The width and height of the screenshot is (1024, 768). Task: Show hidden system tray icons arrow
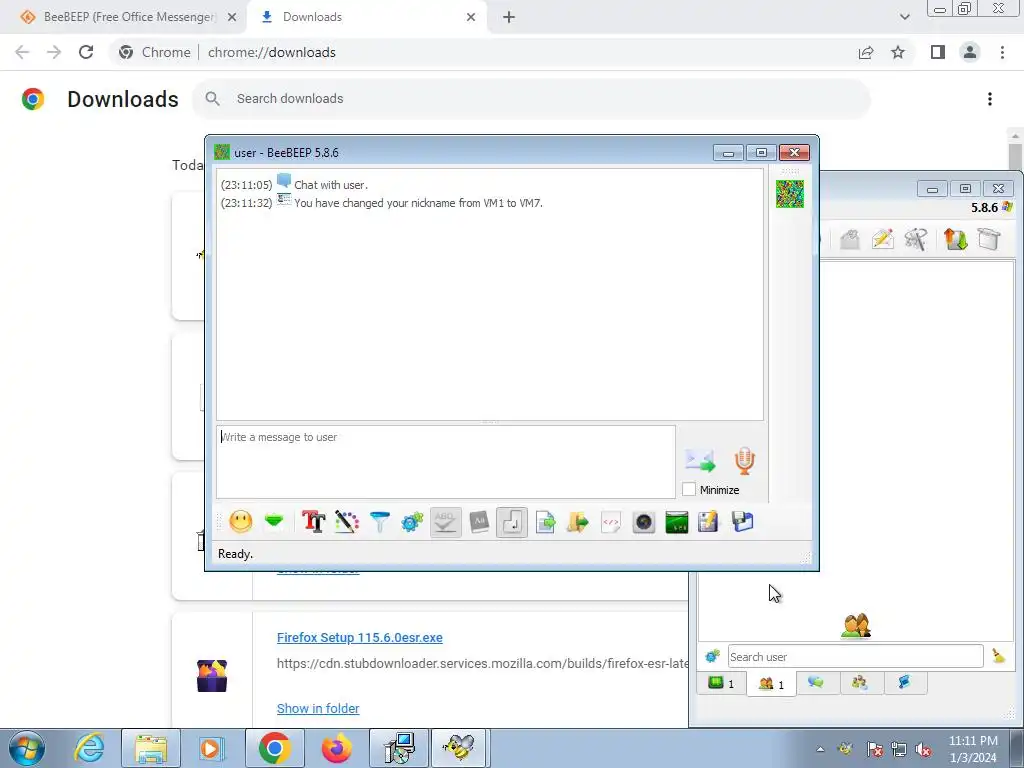[x=820, y=749]
